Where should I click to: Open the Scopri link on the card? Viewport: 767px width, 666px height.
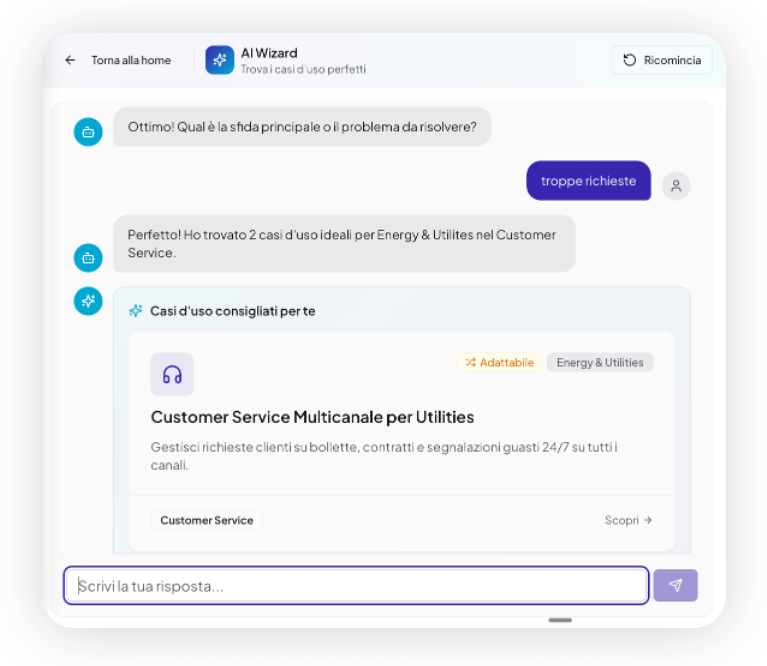coord(628,520)
